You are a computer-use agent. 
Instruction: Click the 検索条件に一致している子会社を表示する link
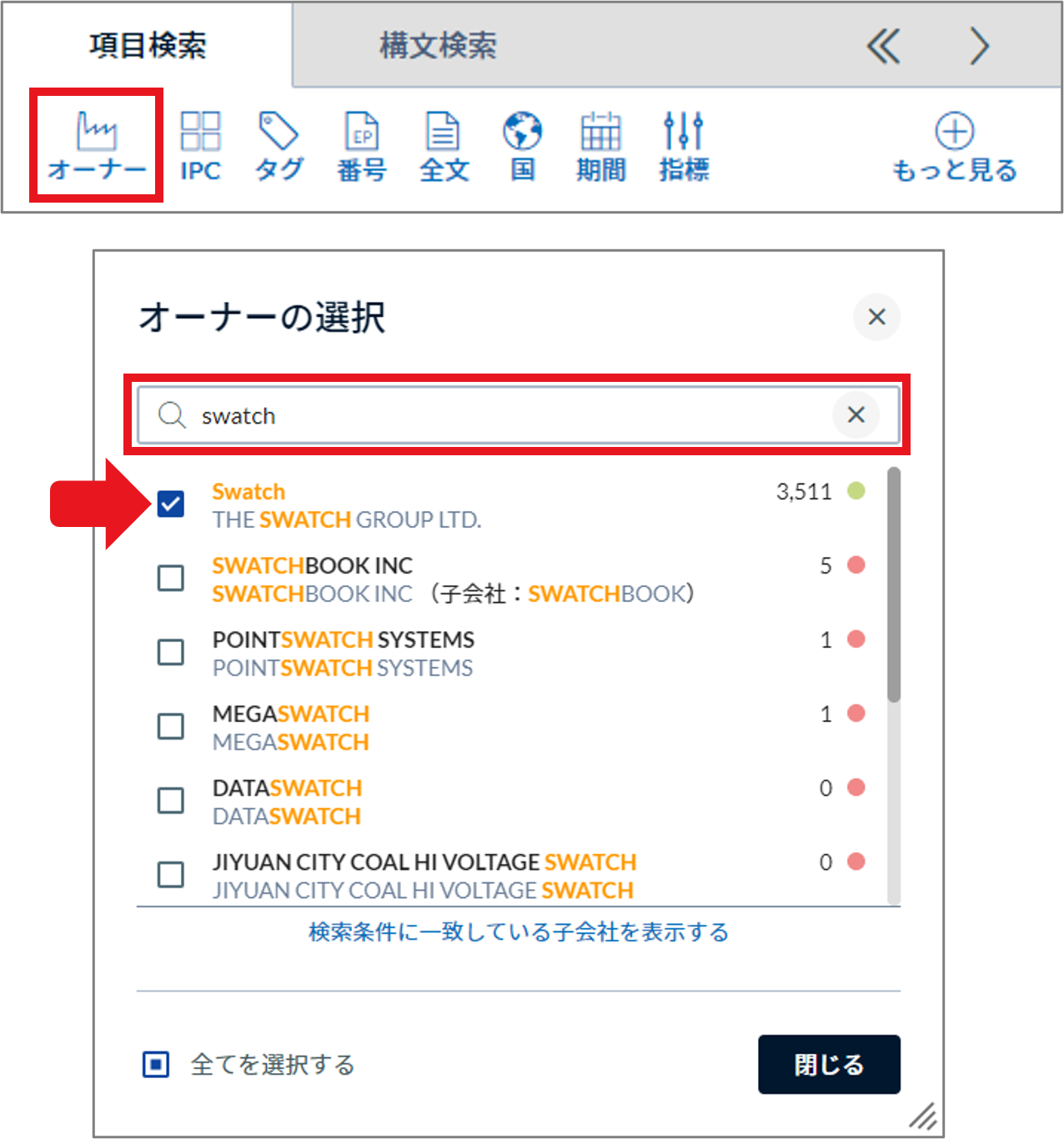pos(519,931)
